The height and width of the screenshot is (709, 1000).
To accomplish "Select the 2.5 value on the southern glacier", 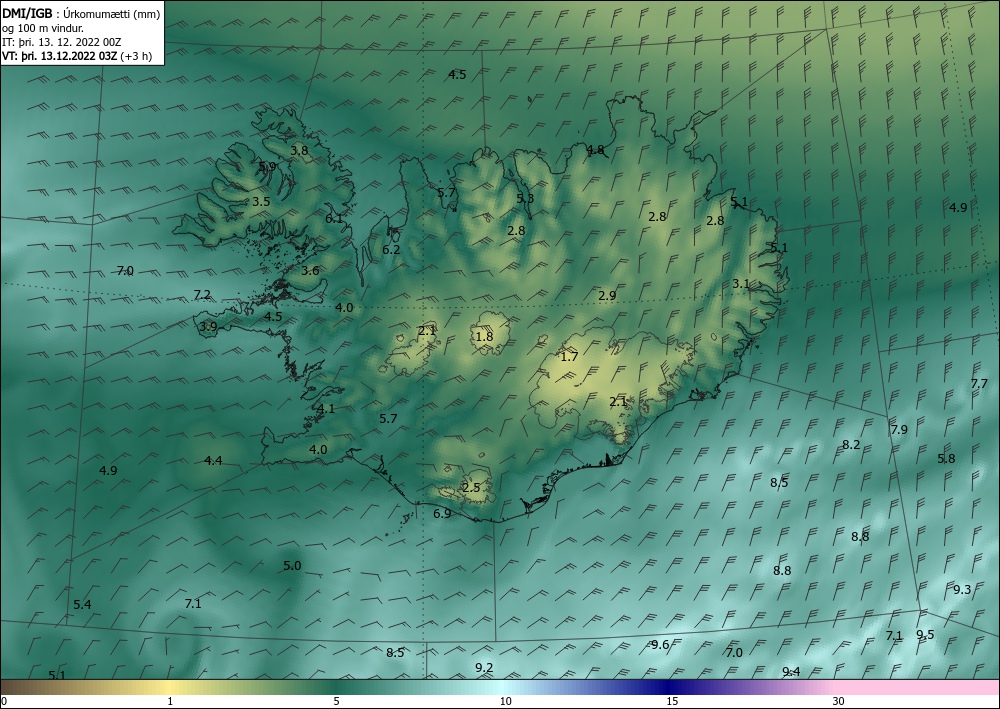I will pos(471,488).
